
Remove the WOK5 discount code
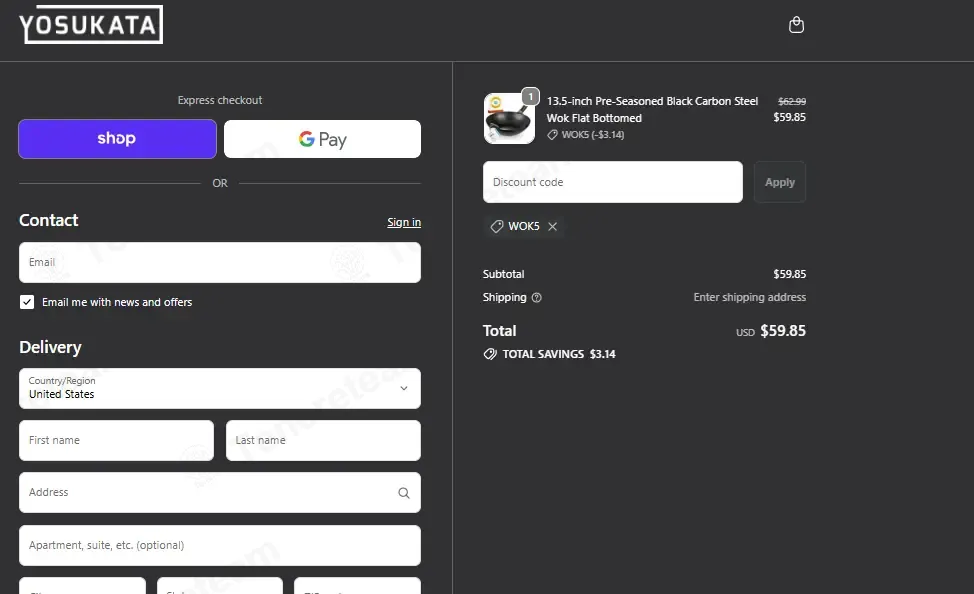(552, 226)
